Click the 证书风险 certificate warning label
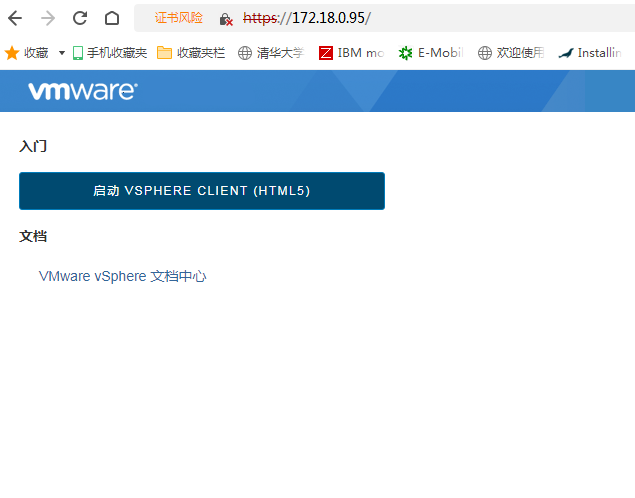 pos(178,18)
